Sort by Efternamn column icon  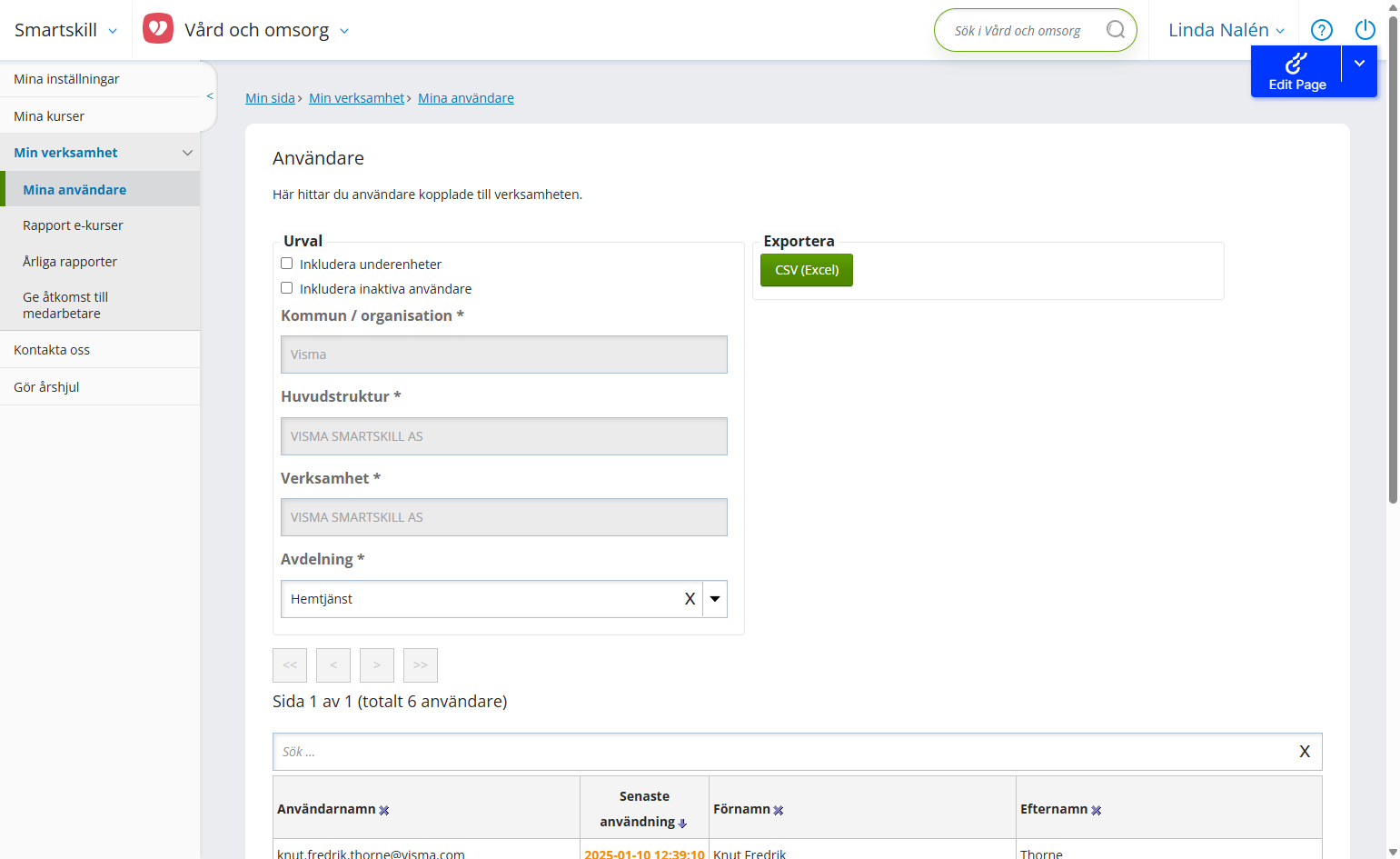(x=1097, y=810)
